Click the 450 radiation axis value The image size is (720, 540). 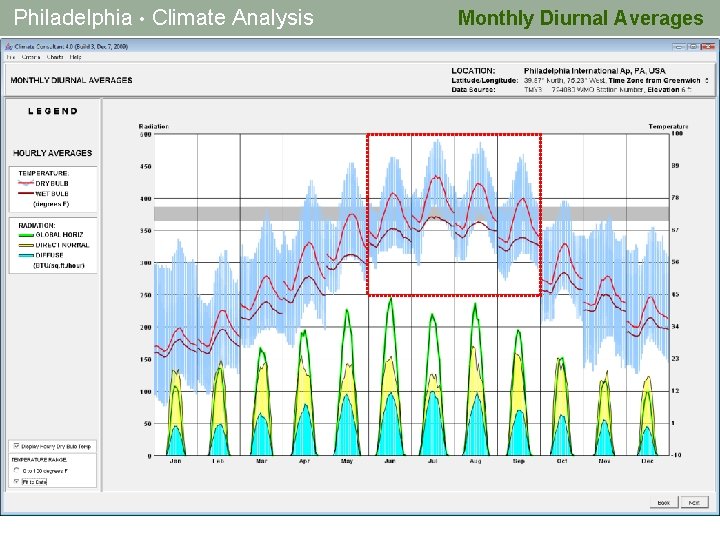146,166
